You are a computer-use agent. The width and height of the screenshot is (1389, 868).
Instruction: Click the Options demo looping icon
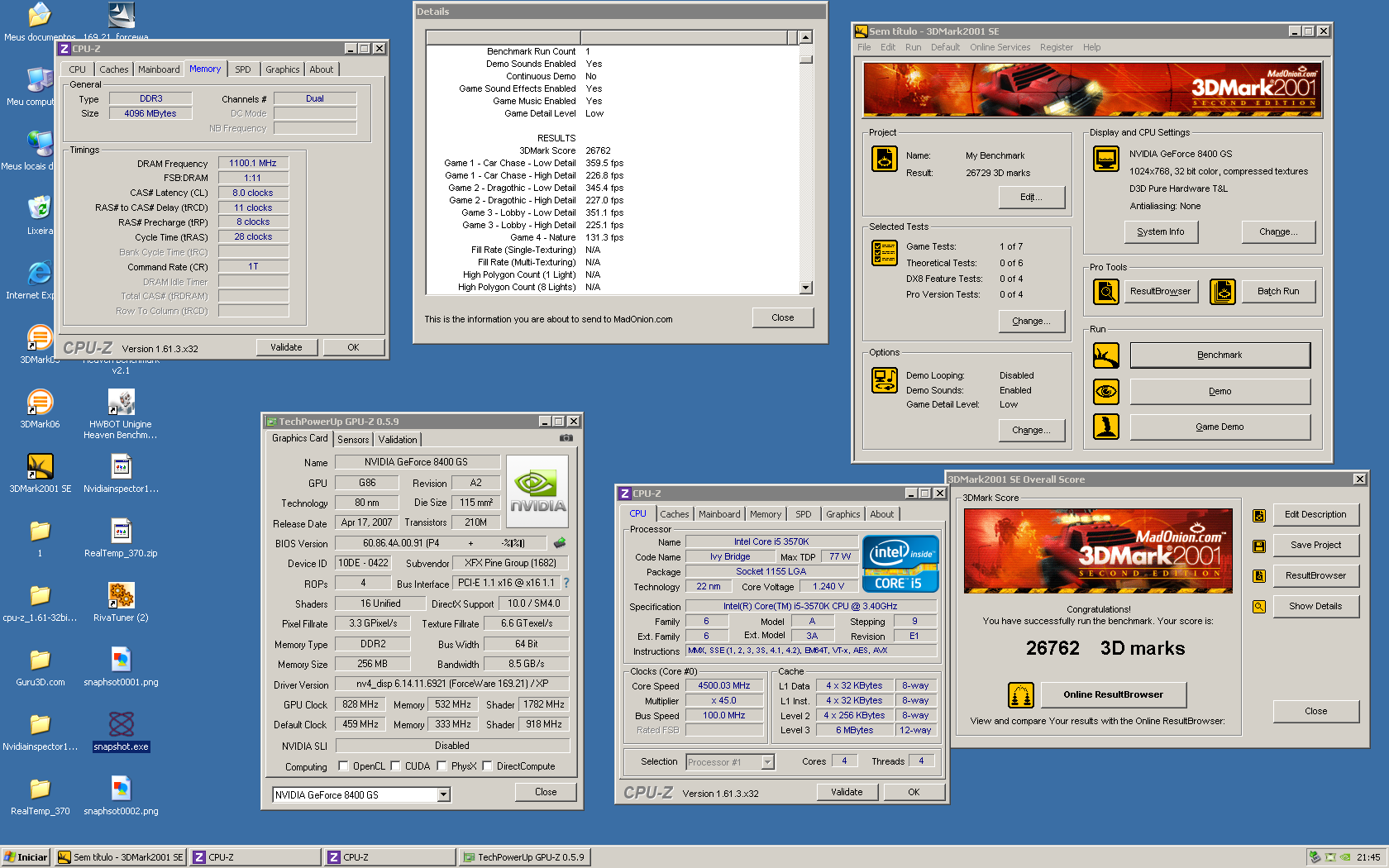[x=884, y=380]
